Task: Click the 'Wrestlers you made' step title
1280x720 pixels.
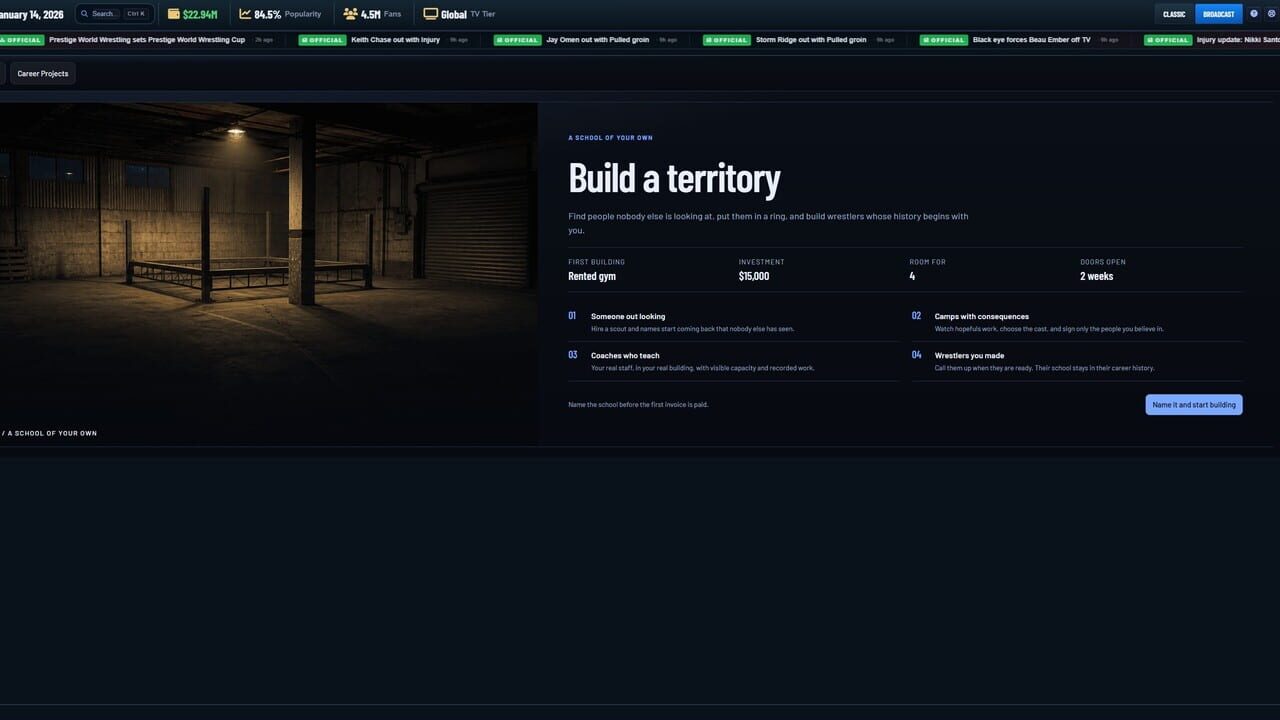Action: point(969,355)
